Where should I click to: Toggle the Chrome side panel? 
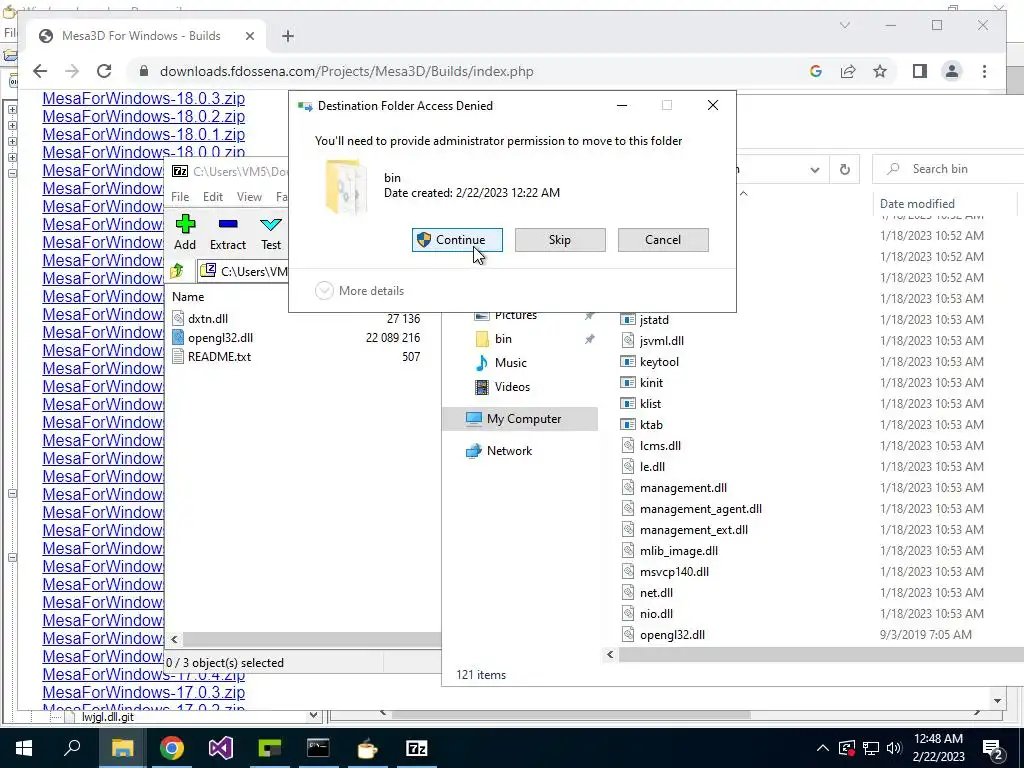click(x=920, y=71)
